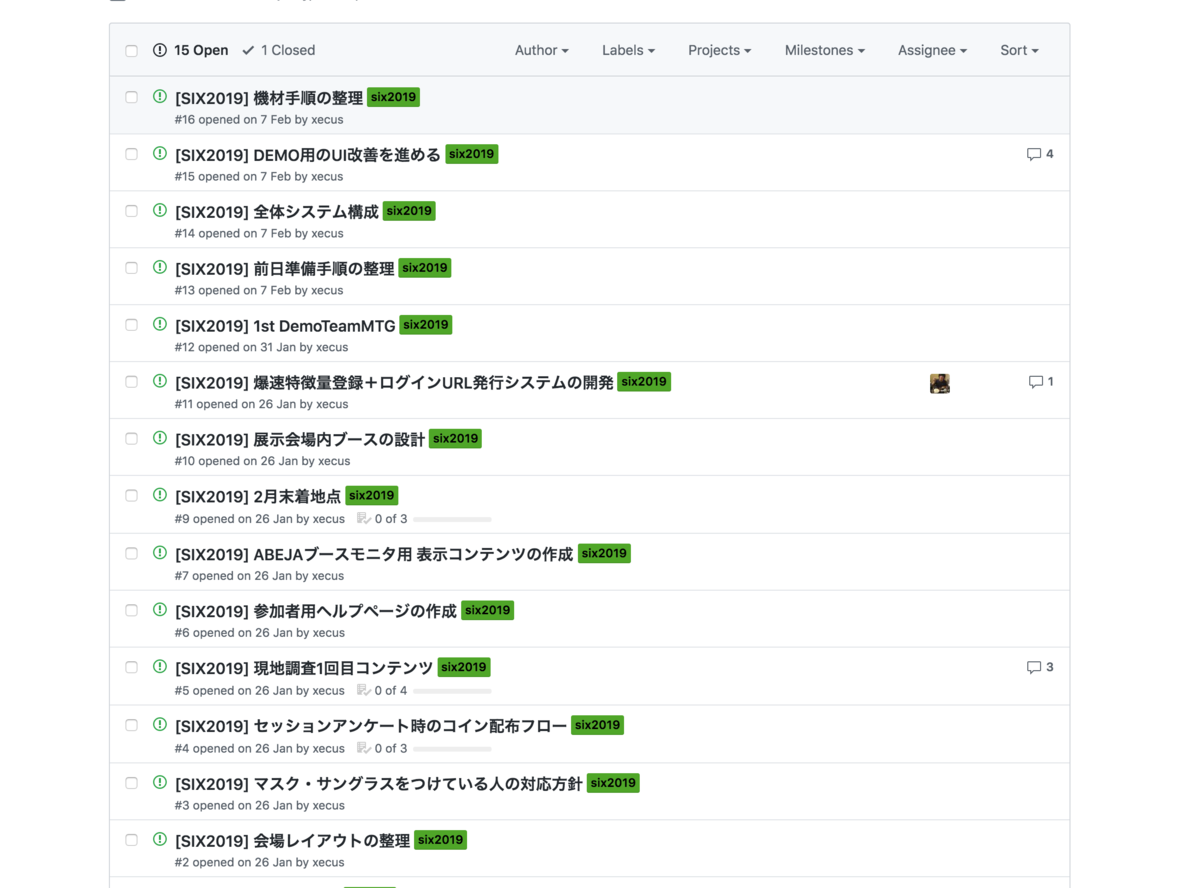1200x888 pixels.
Task: Open issue [SIX2019] 1st DemoTeamMTG
Action: (x=281, y=324)
